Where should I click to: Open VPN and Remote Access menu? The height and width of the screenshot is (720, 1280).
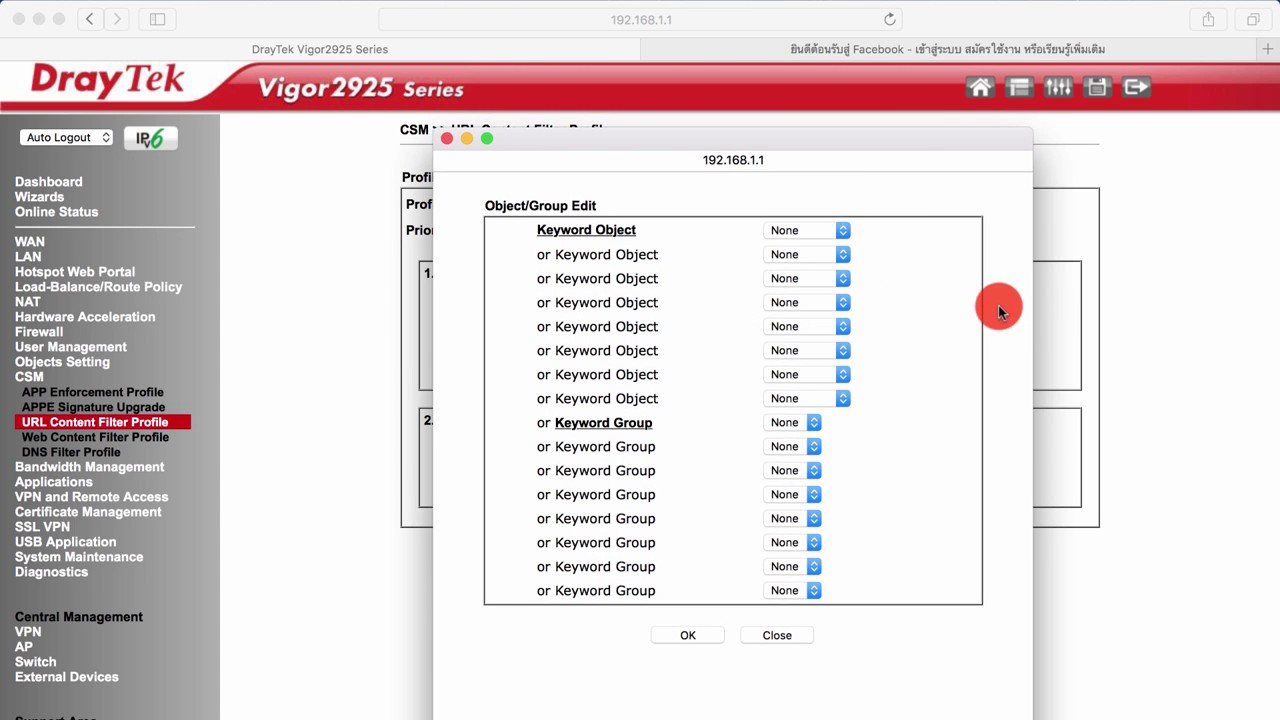92,497
